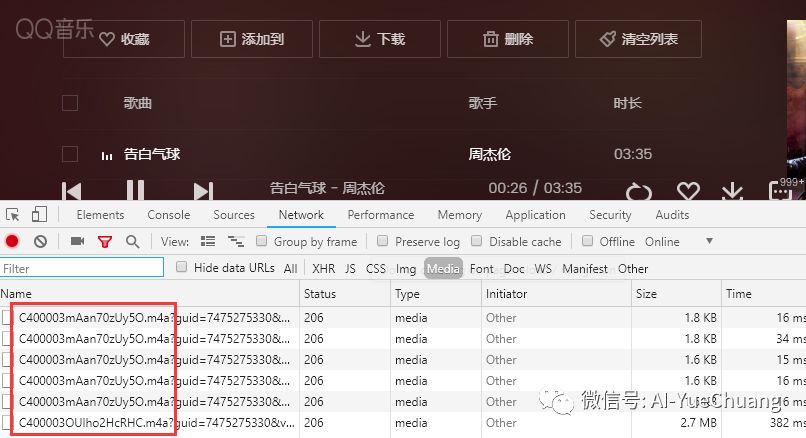
Task: Switch to the Sources tab
Action: 234,215
